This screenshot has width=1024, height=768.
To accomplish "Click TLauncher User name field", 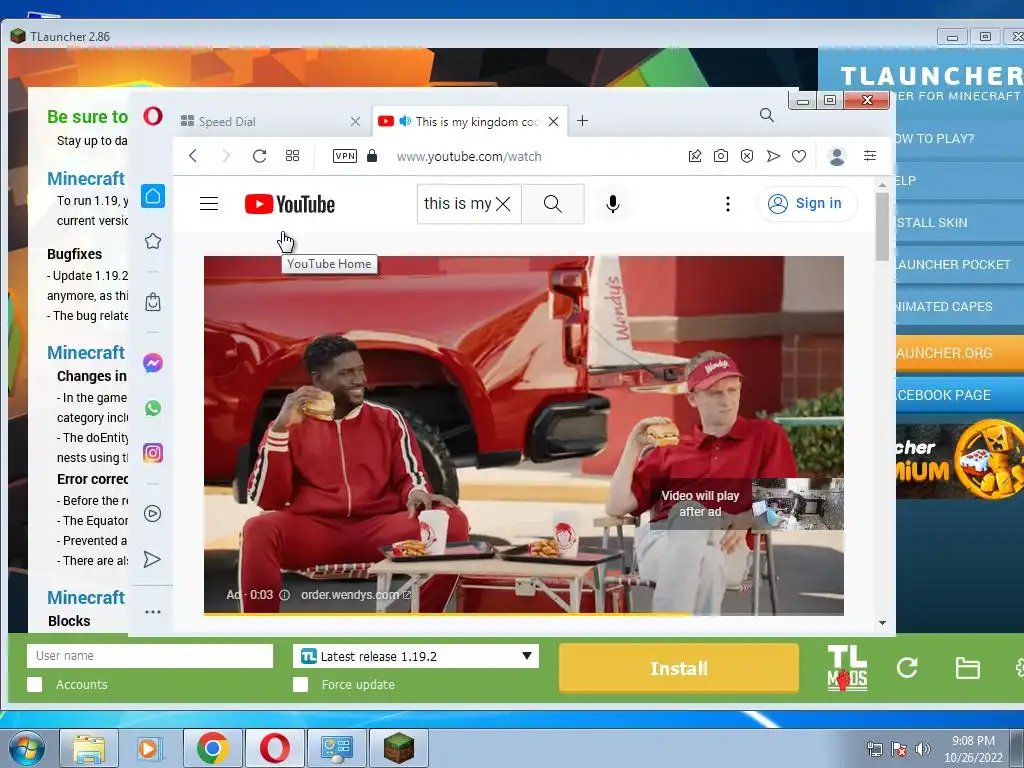I will [150, 656].
